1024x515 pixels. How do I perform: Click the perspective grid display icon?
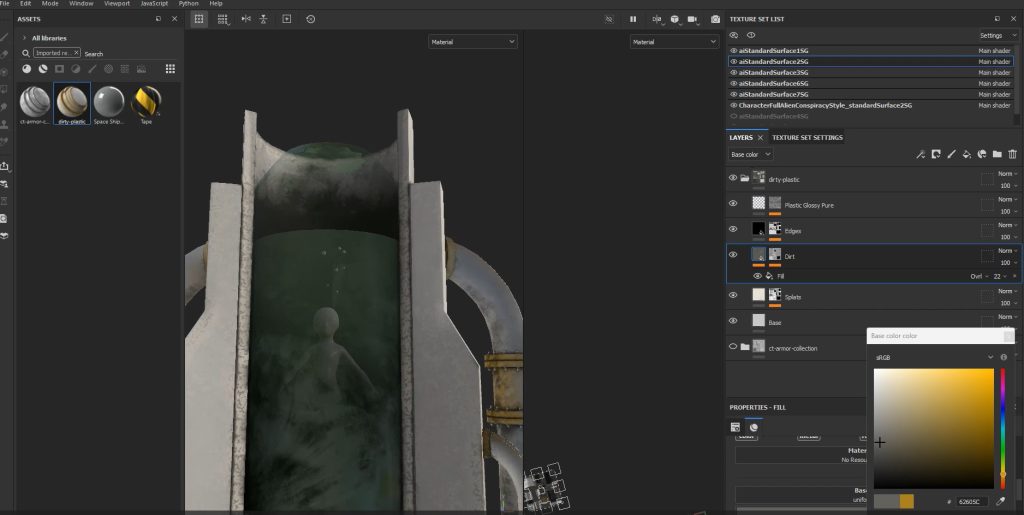pos(199,19)
